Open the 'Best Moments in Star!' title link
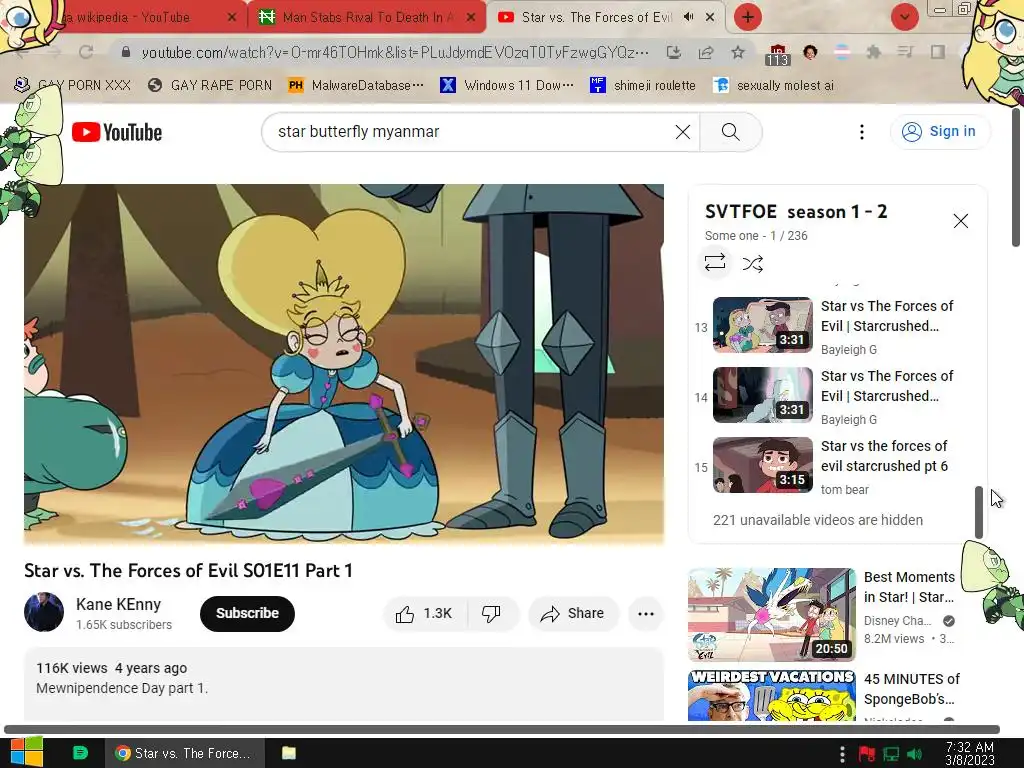 [909, 586]
